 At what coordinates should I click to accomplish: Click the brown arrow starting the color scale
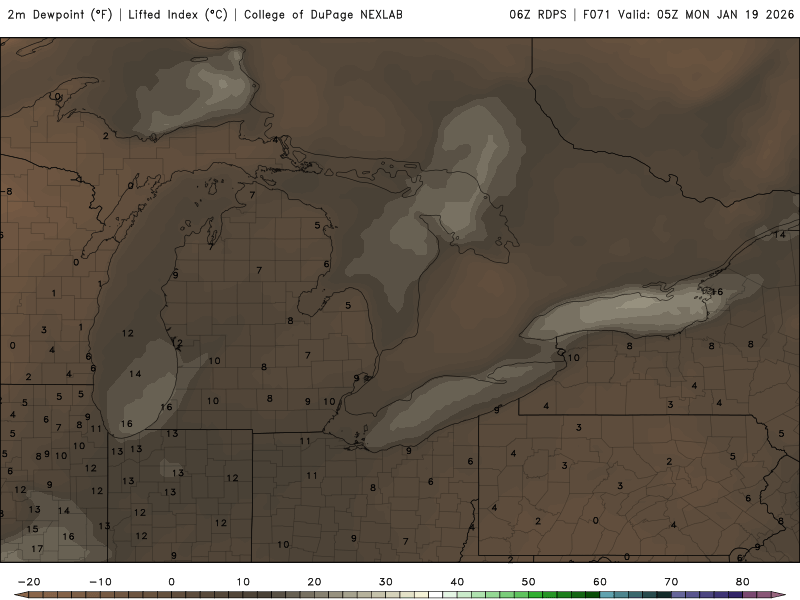pyautogui.click(x=21, y=595)
